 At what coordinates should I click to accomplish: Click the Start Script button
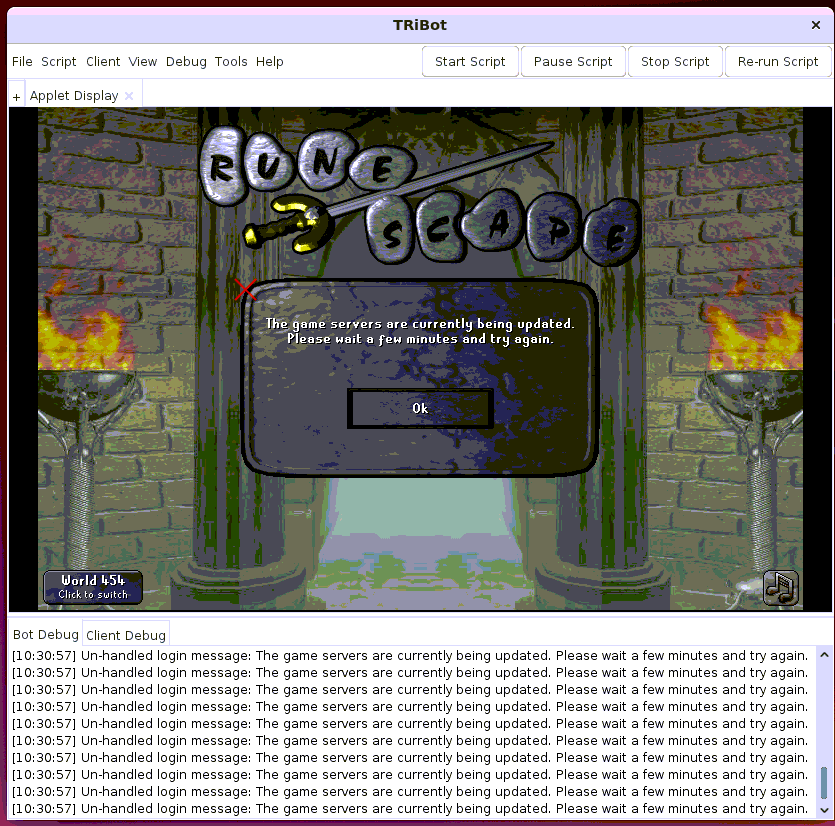coord(470,62)
